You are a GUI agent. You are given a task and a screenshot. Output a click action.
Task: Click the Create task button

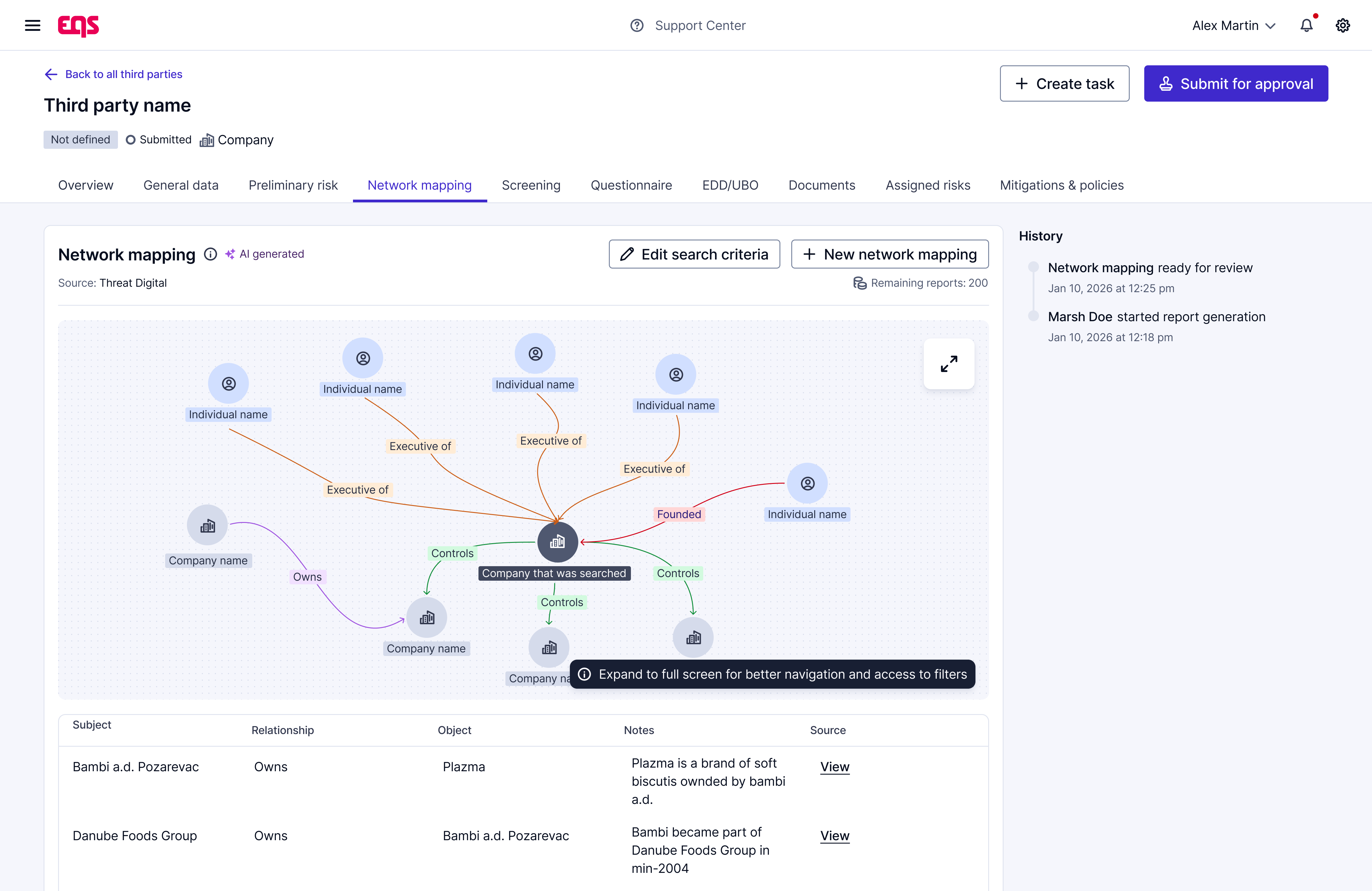1064,83
